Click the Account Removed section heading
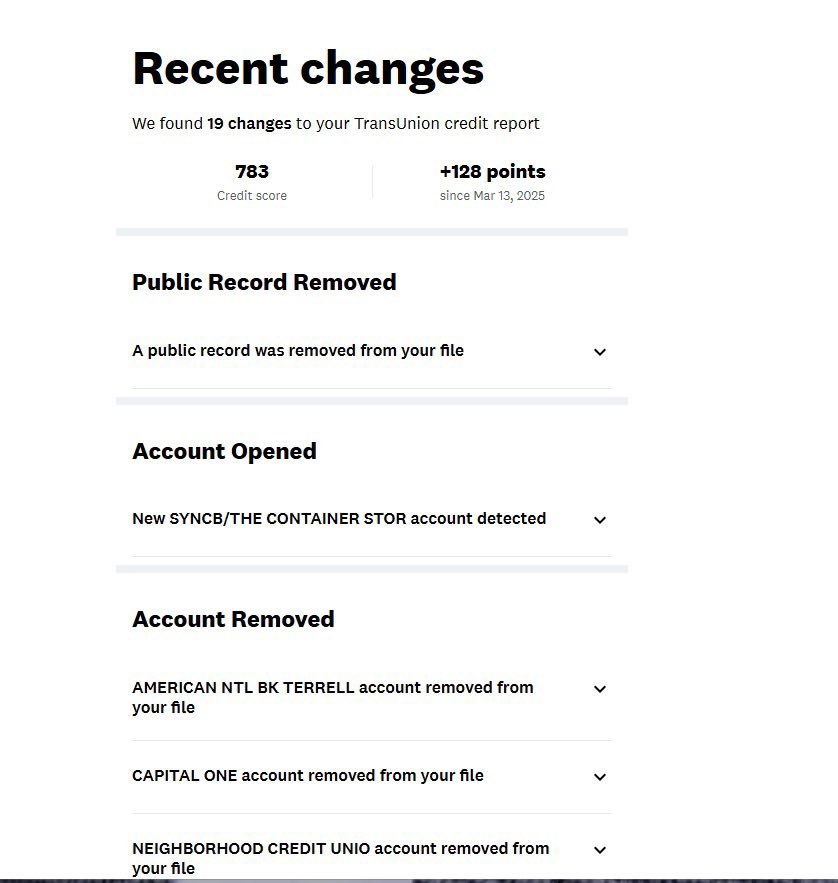The width and height of the screenshot is (838, 883). (233, 620)
